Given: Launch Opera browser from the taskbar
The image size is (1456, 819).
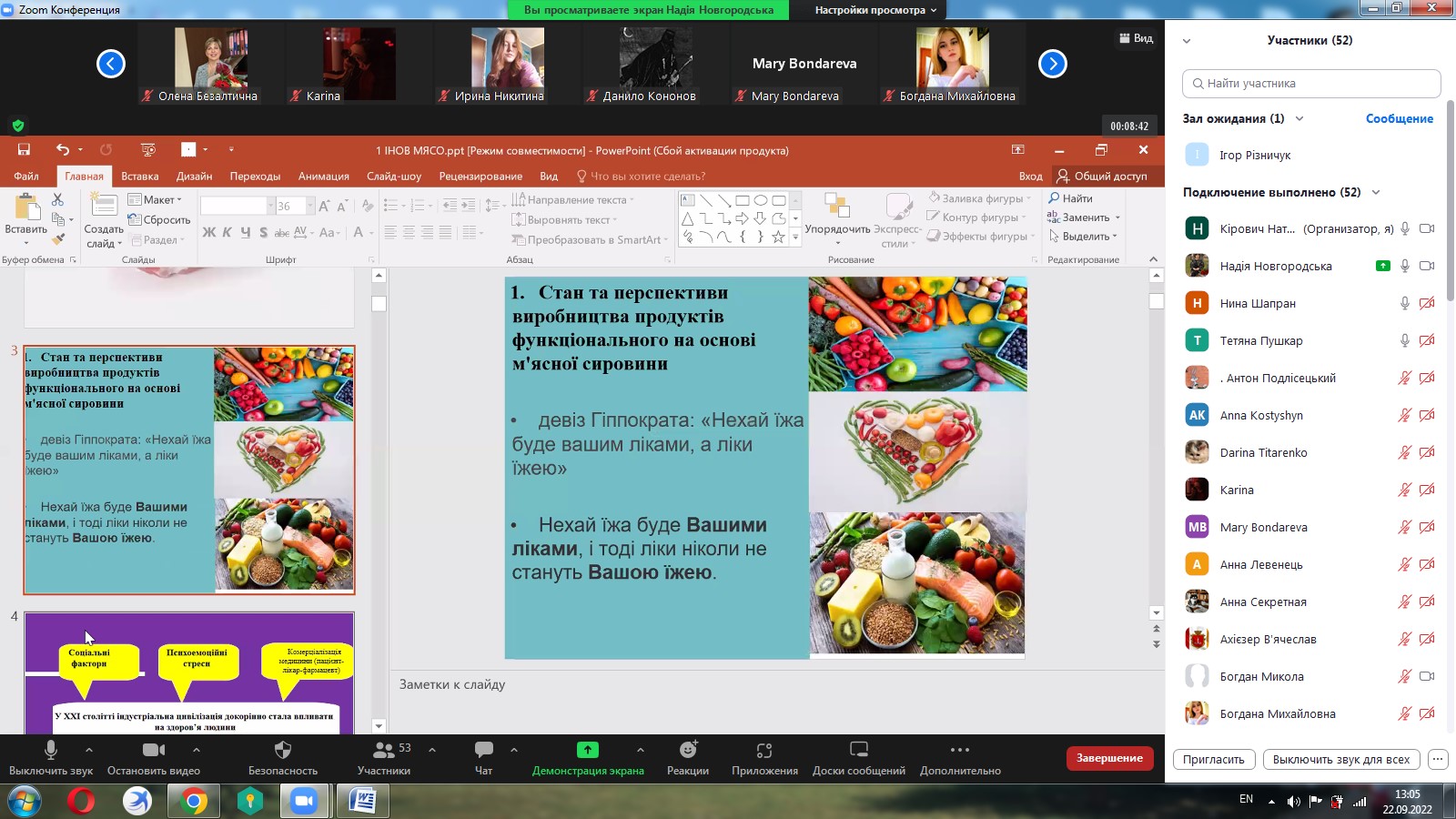Looking at the screenshot, I should 81,802.
